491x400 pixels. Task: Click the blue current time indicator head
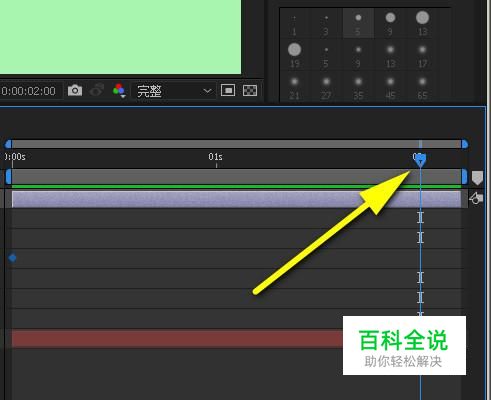420,160
